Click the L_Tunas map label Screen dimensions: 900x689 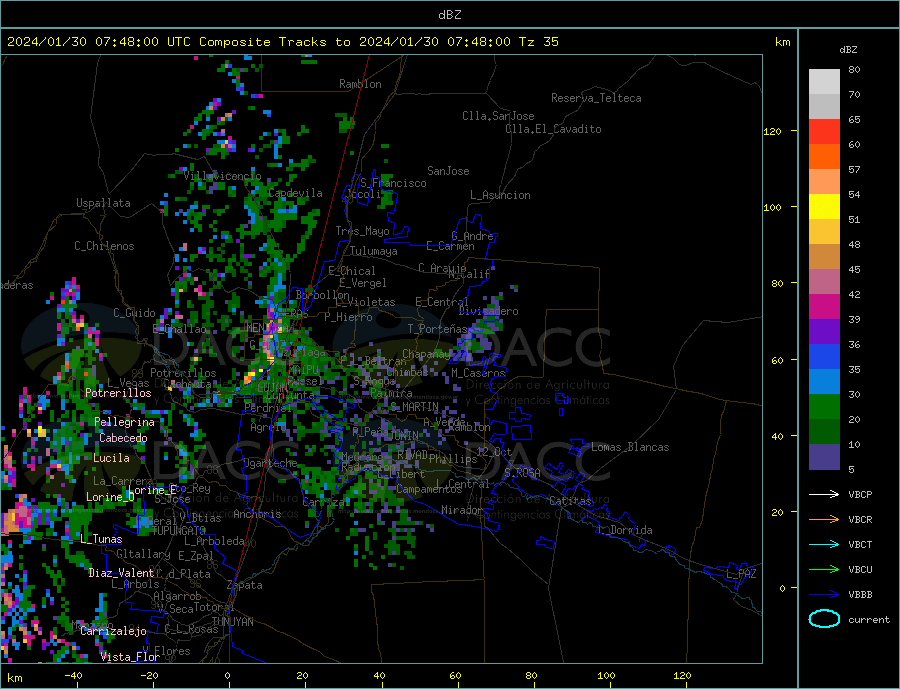pos(101,540)
